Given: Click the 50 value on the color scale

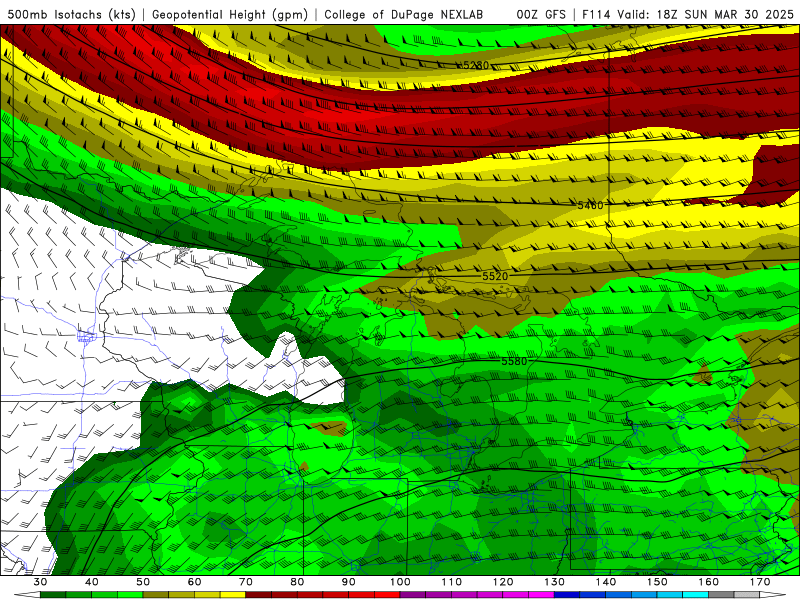Looking at the screenshot, I should [143, 582].
